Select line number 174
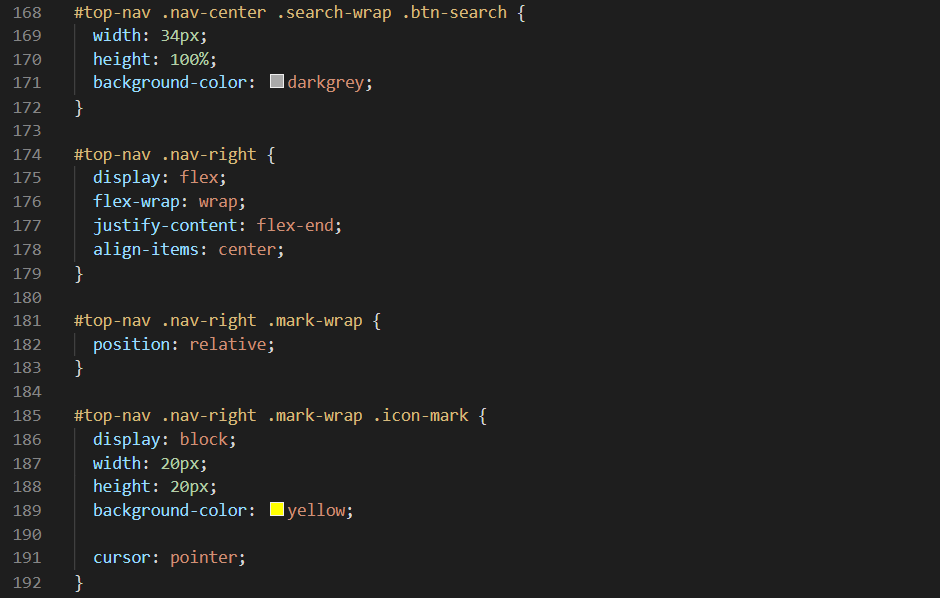 [28, 155]
